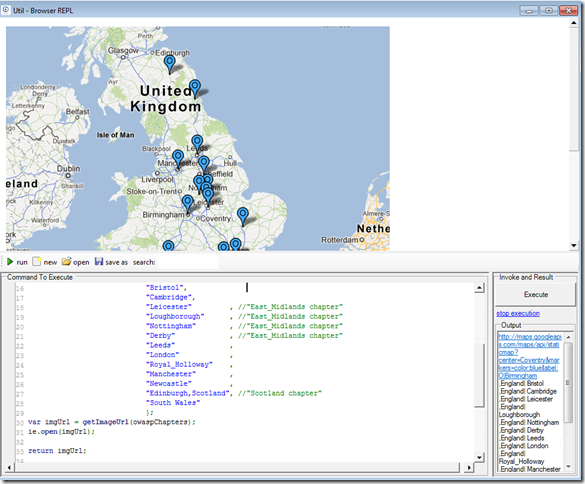Select the blue marker over Manchester
This screenshot has width=585, height=484.
tap(178, 159)
